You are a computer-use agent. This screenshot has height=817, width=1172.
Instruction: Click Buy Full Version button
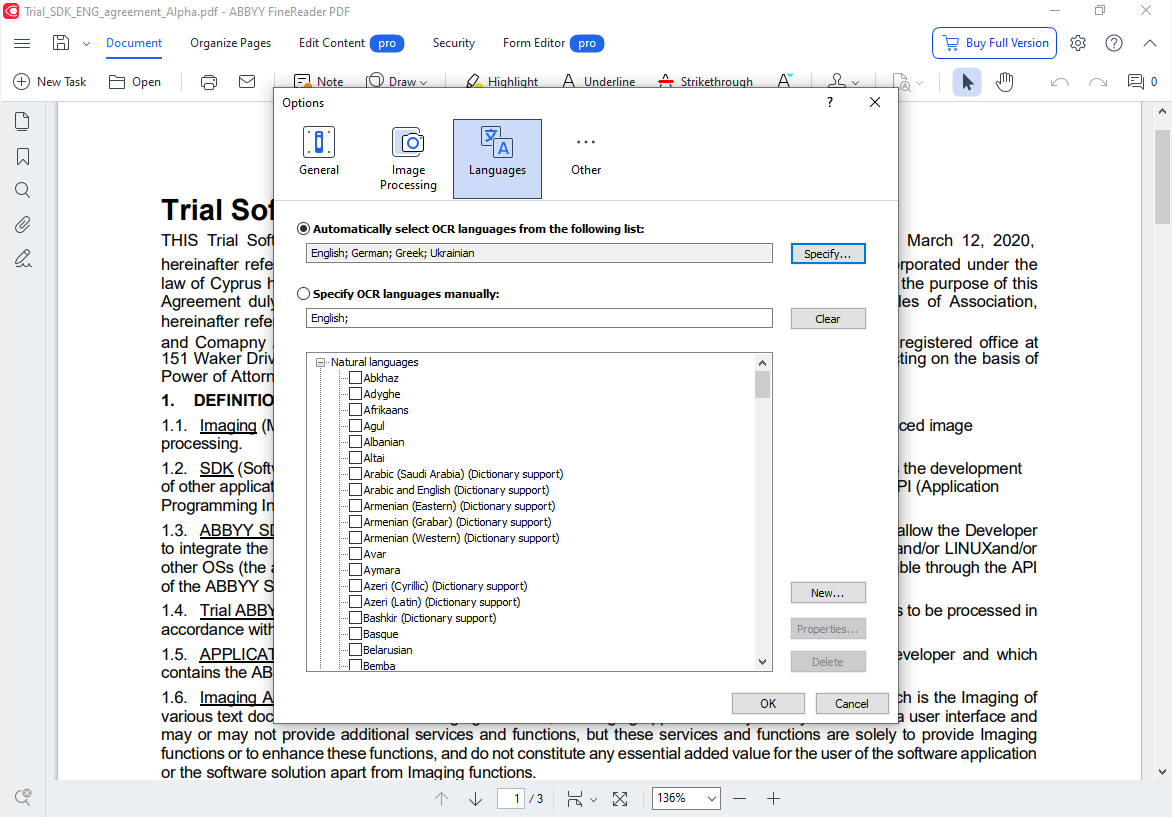(994, 43)
